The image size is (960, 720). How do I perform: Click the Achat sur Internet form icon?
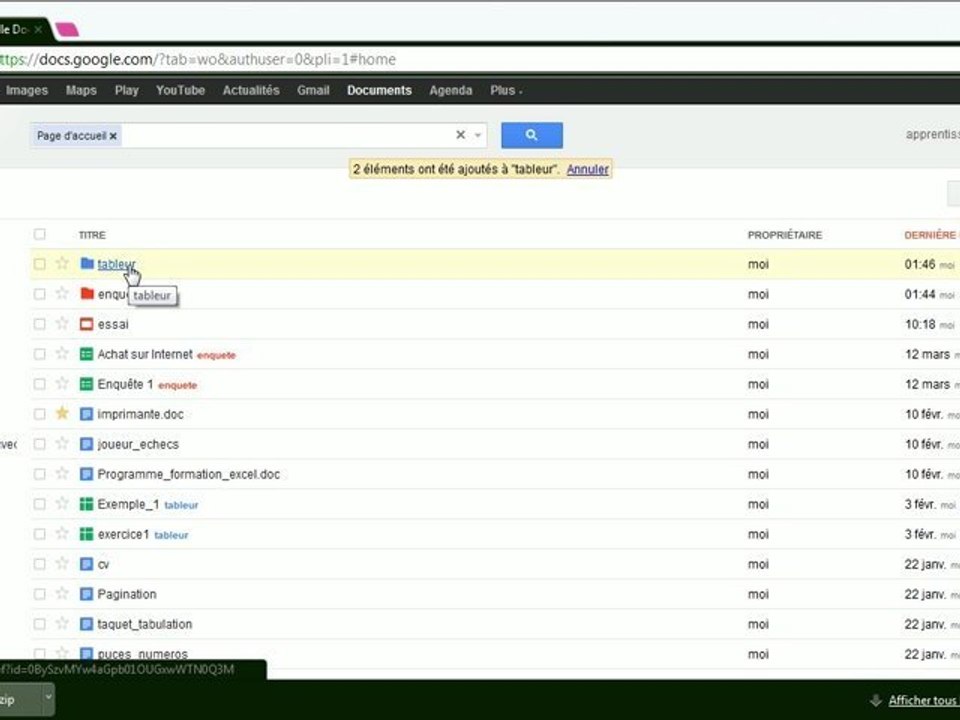[87, 354]
